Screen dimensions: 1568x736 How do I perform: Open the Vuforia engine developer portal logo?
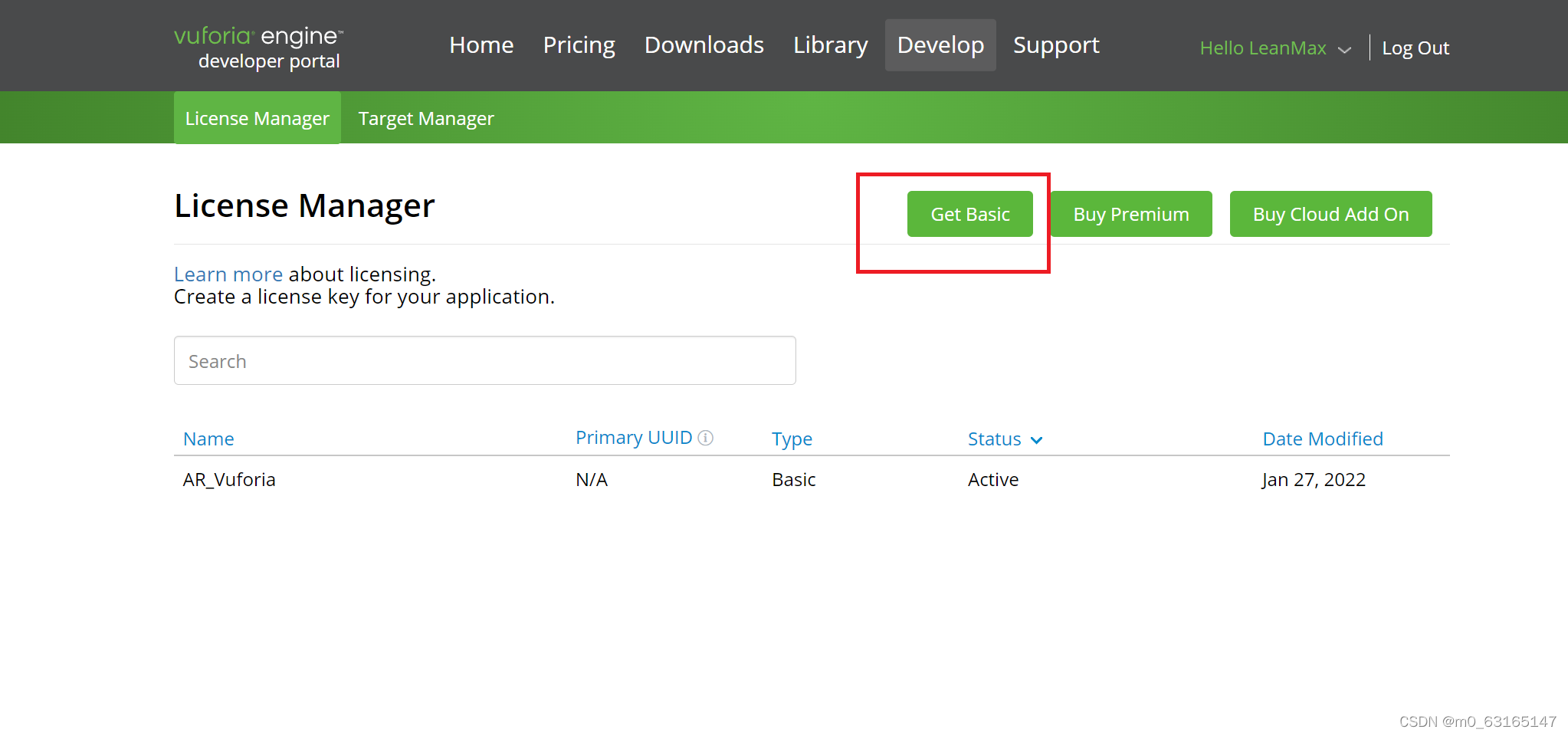tap(258, 48)
